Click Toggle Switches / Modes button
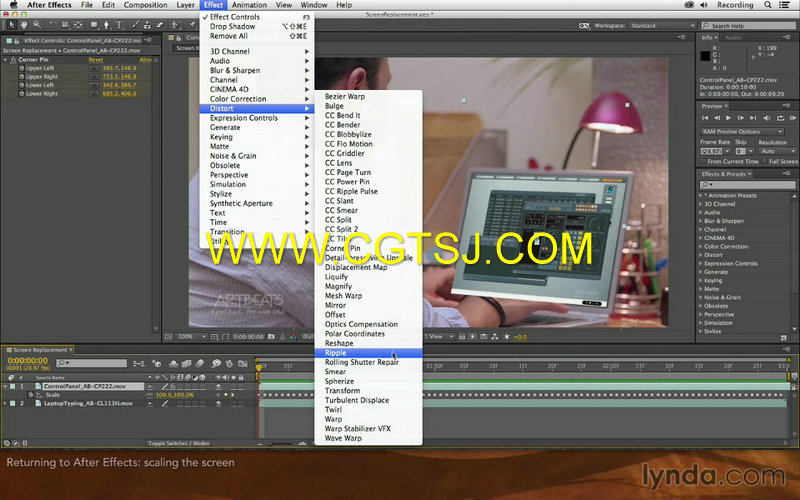The height and width of the screenshot is (500, 800). click(178, 443)
